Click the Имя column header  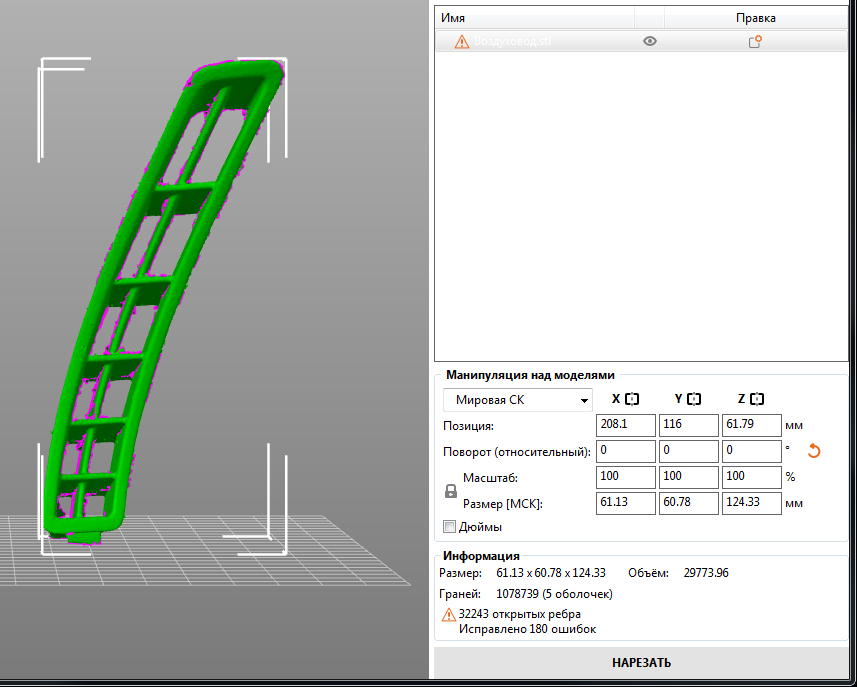pyautogui.click(x=453, y=18)
